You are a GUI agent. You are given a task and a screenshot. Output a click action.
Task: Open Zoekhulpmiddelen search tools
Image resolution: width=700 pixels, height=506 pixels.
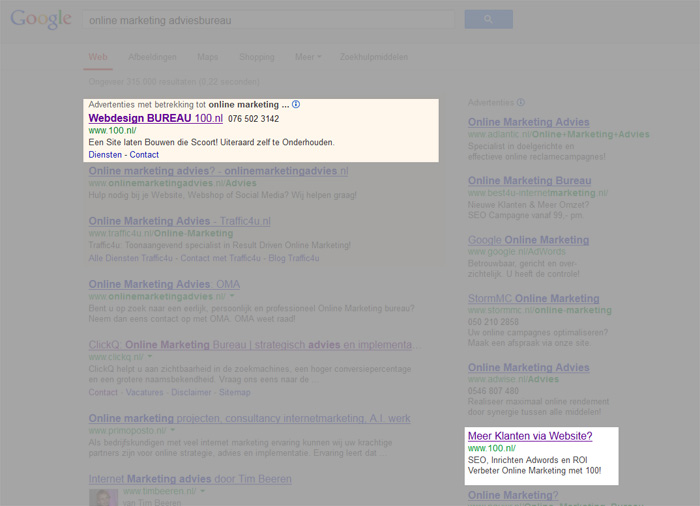coord(375,57)
